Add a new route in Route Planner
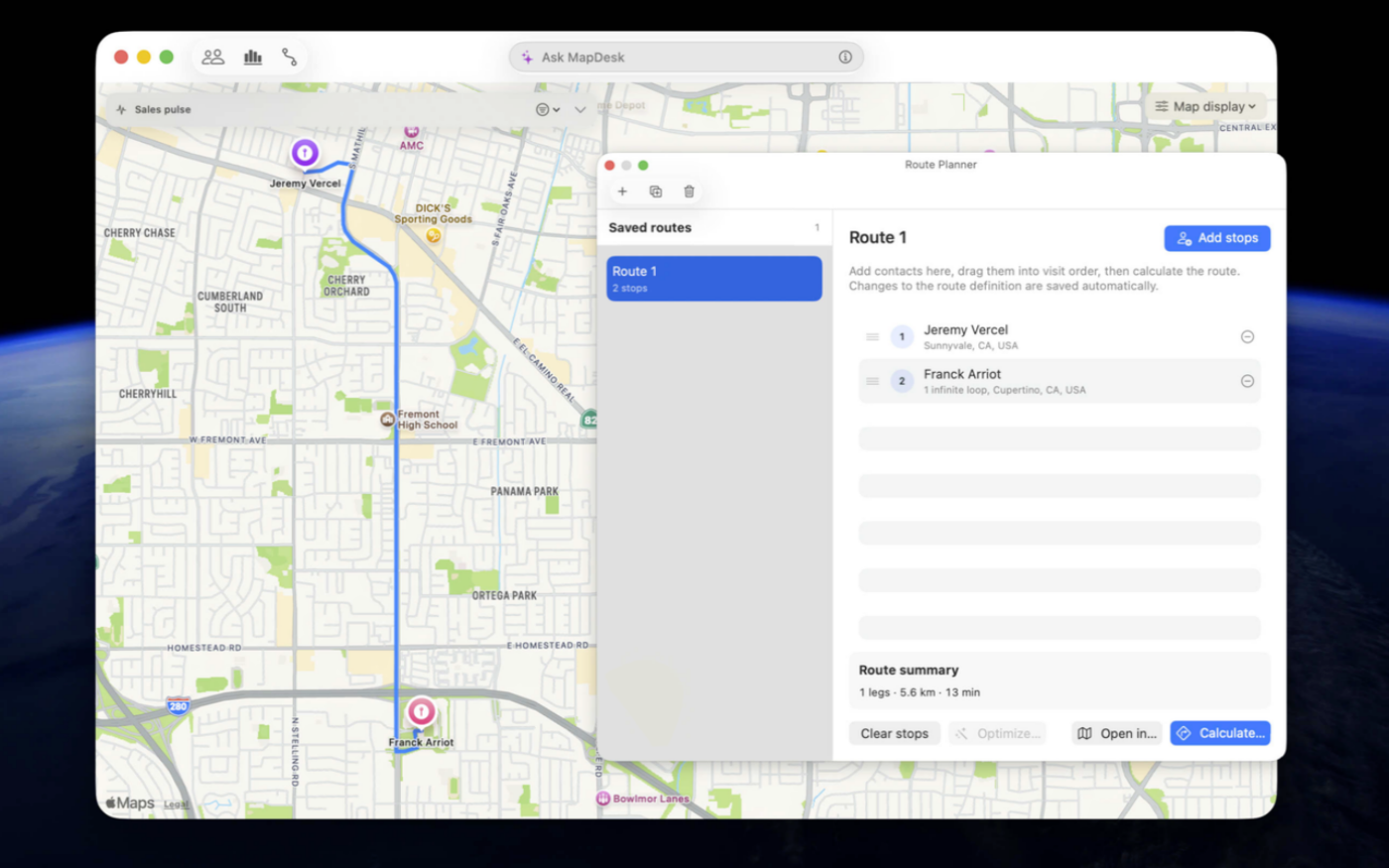1389x868 pixels. tap(622, 191)
